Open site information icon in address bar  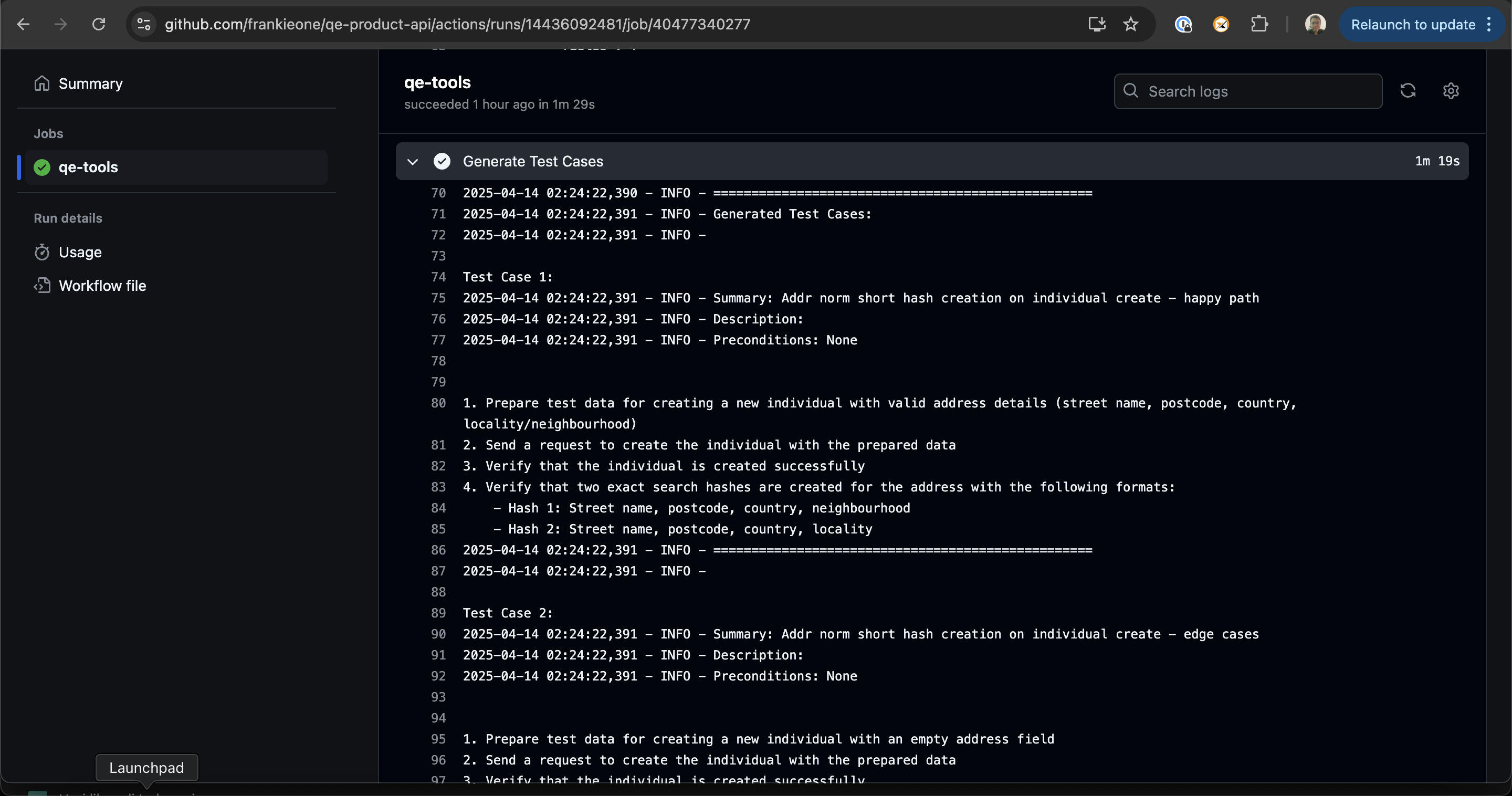[143, 24]
